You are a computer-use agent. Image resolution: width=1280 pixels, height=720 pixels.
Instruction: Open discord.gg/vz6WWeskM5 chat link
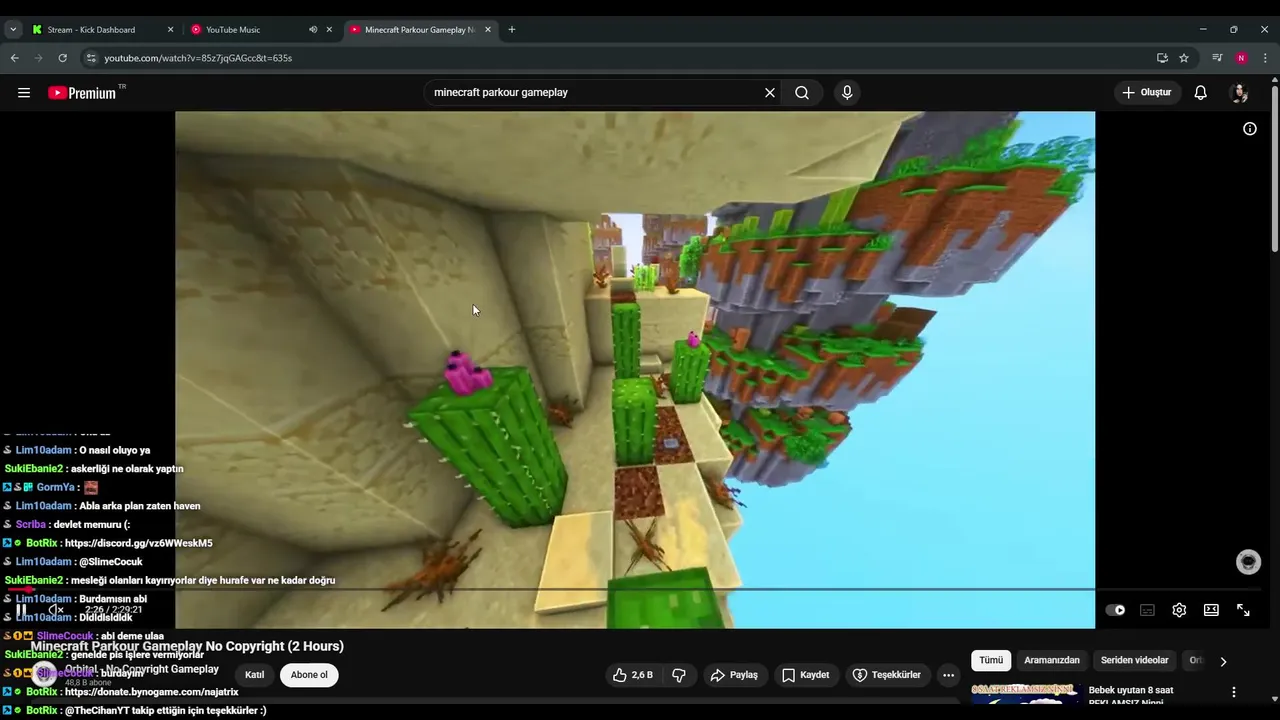tap(139, 543)
